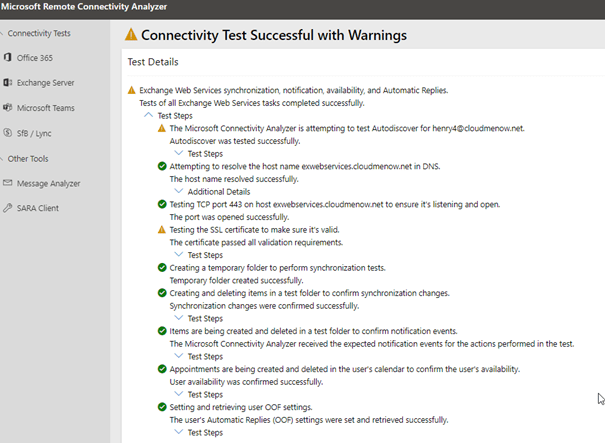The width and height of the screenshot is (605, 443).
Task: Click the SARA Client wrench icon
Action: (x=9, y=208)
